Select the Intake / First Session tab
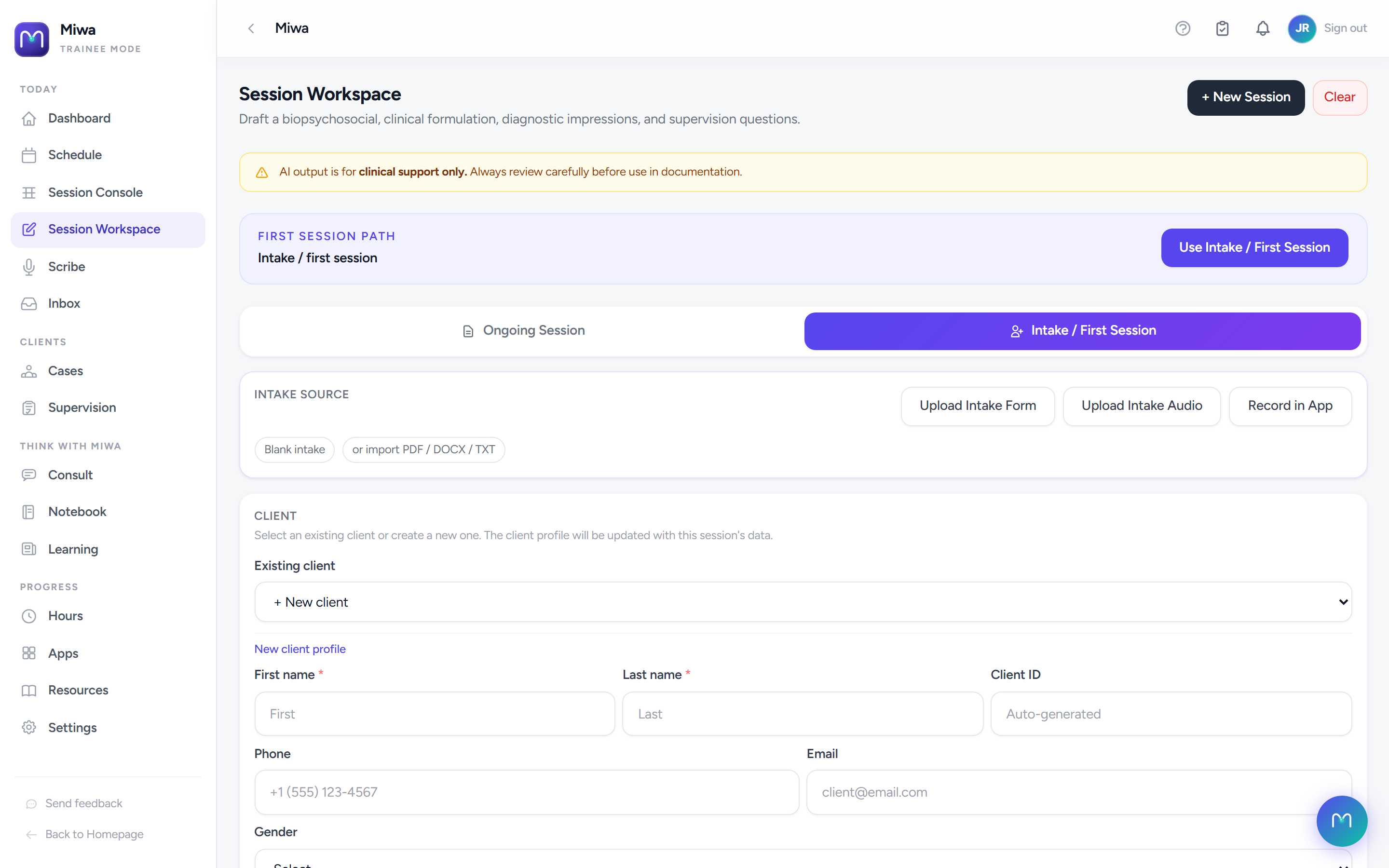 click(1082, 331)
